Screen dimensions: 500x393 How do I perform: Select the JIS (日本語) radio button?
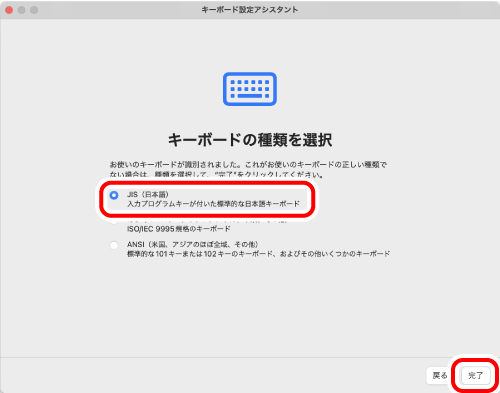[x=114, y=195]
